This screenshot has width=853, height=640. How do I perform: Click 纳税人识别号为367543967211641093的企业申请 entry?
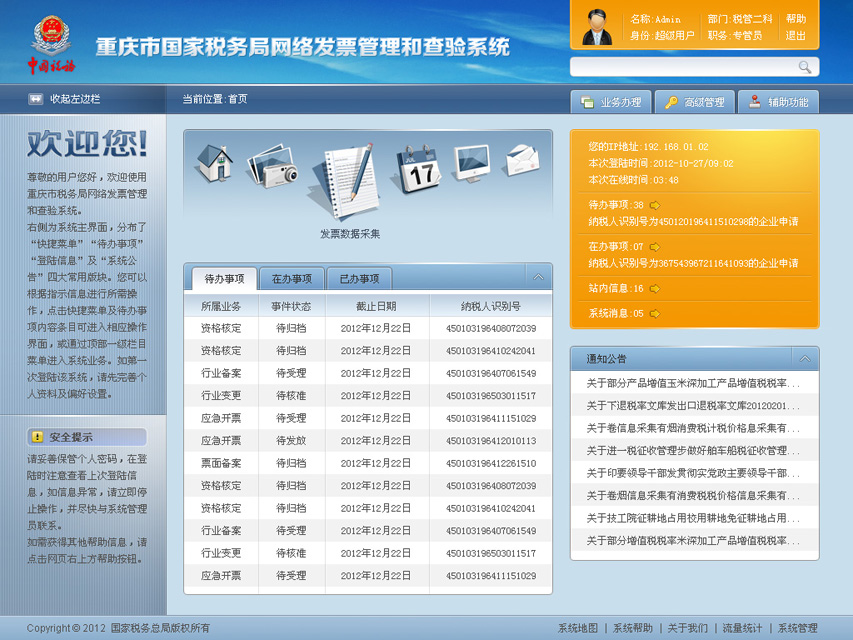[693, 263]
